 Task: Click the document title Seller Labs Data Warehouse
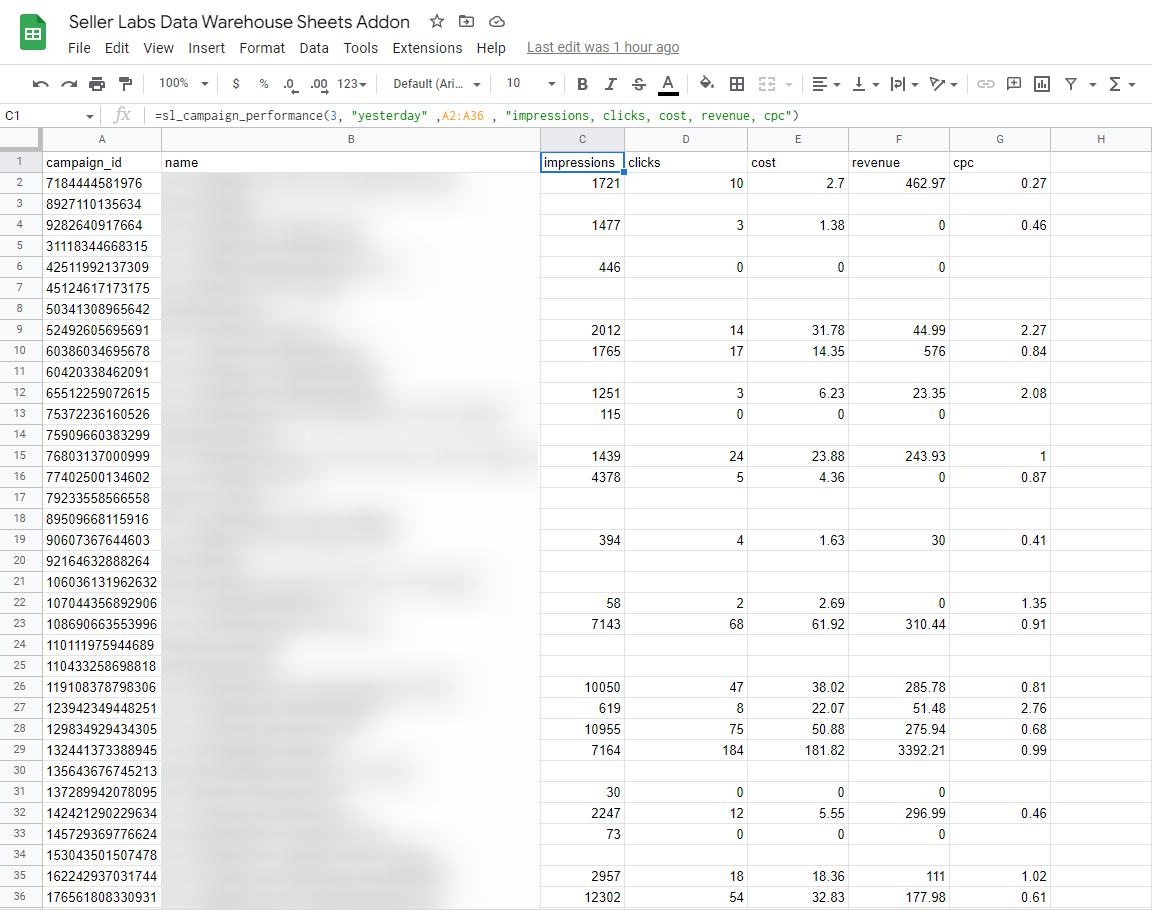(x=240, y=22)
